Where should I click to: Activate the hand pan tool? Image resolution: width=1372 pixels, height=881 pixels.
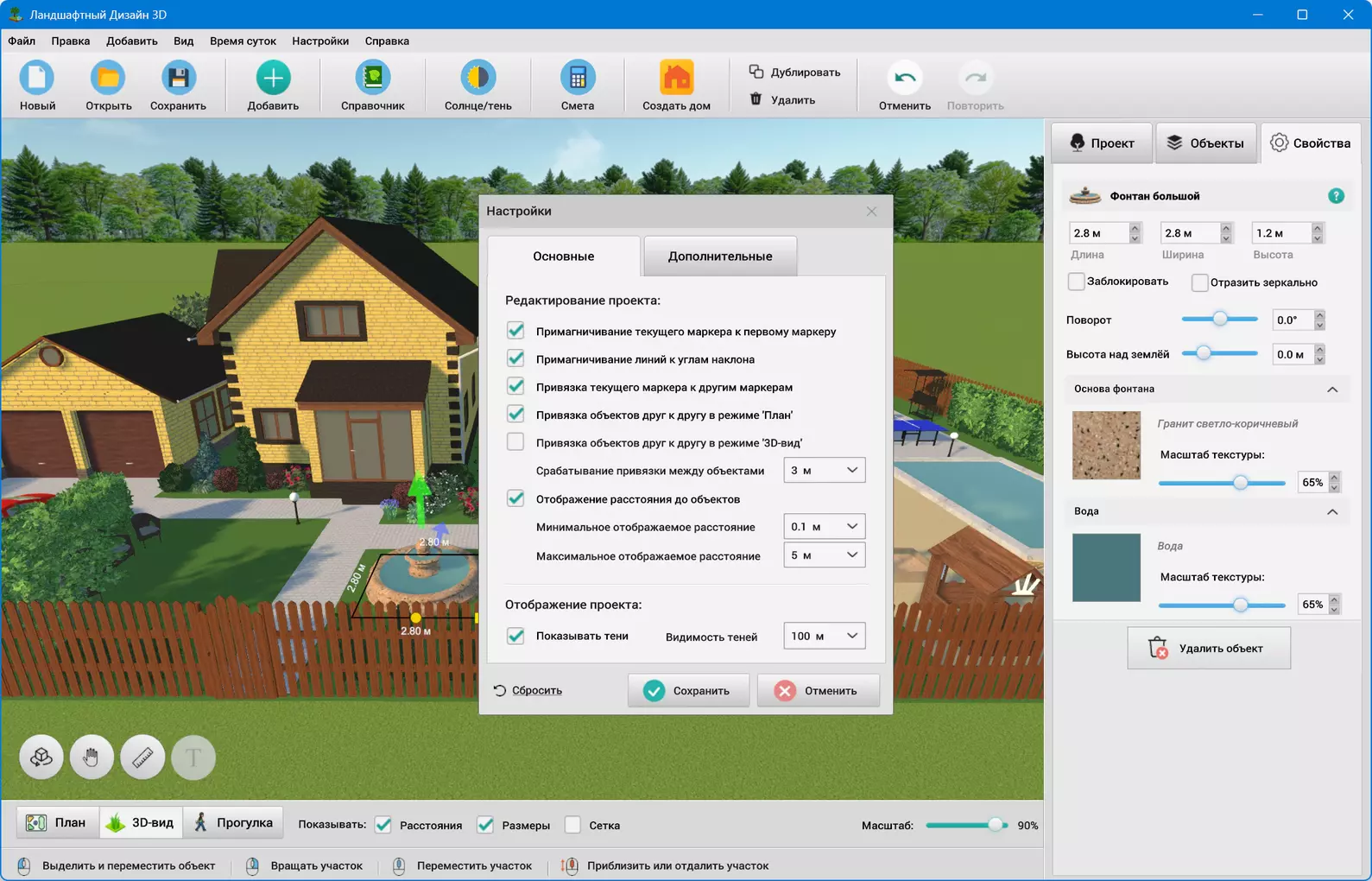[92, 757]
